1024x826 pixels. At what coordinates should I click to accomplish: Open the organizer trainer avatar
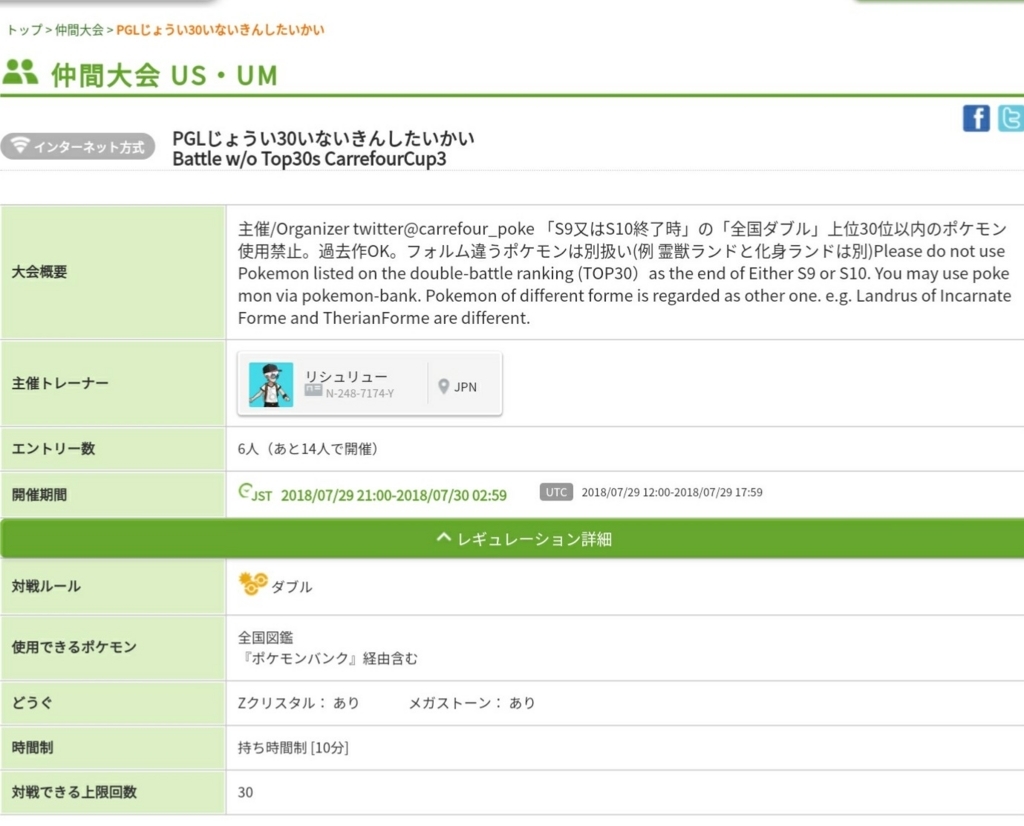(271, 385)
